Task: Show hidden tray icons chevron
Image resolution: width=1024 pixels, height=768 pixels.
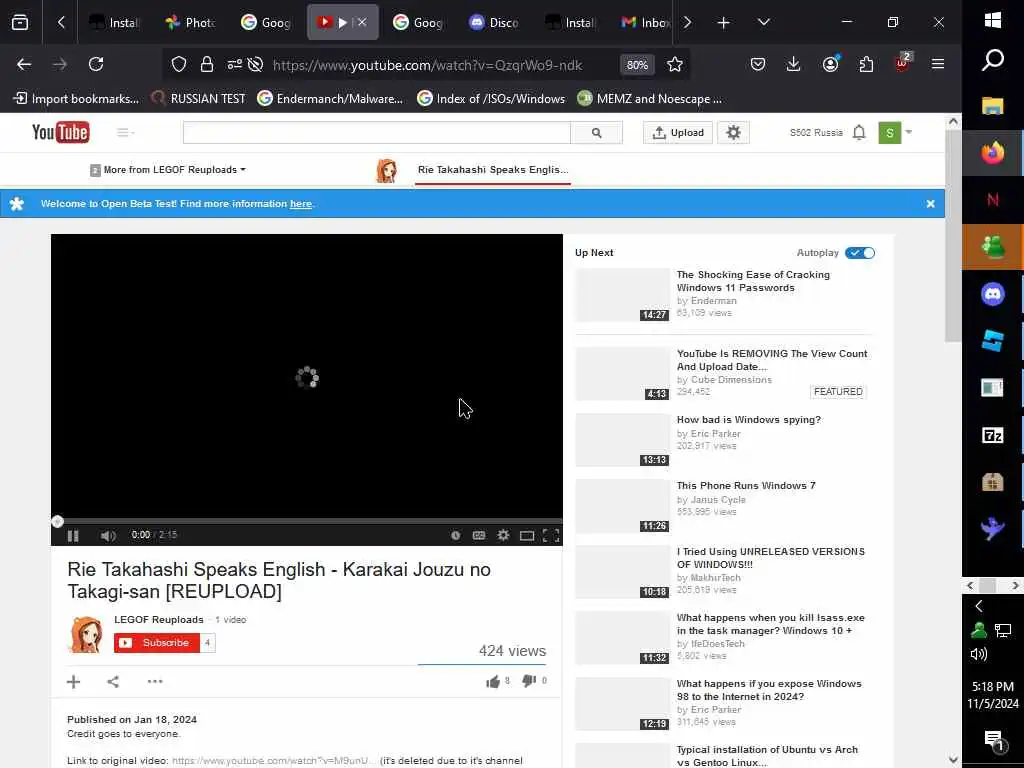Action: pyautogui.click(x=979, y=606)
